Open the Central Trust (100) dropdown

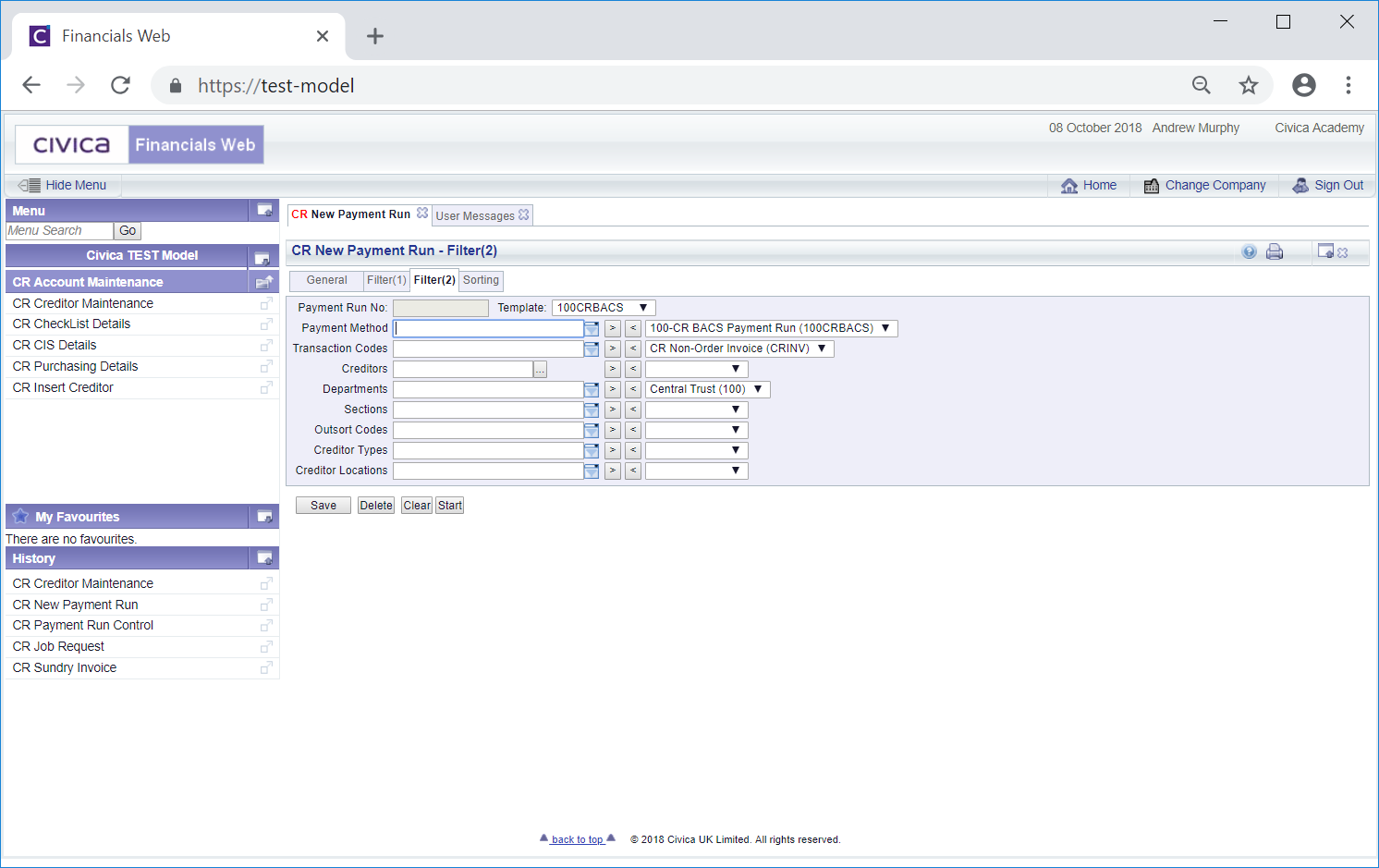pyautogui.click(x=708, y=389)
